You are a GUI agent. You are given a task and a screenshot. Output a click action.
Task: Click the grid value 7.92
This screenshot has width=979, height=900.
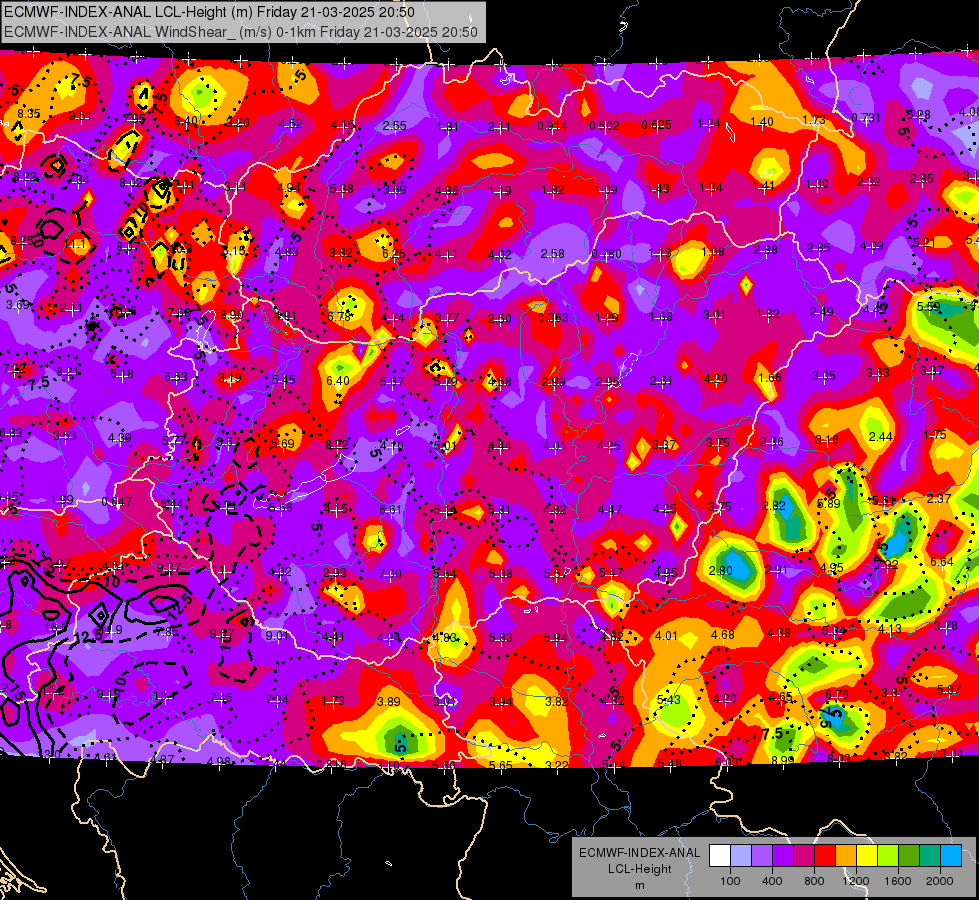pyautogui.click(x=887, y=565)
